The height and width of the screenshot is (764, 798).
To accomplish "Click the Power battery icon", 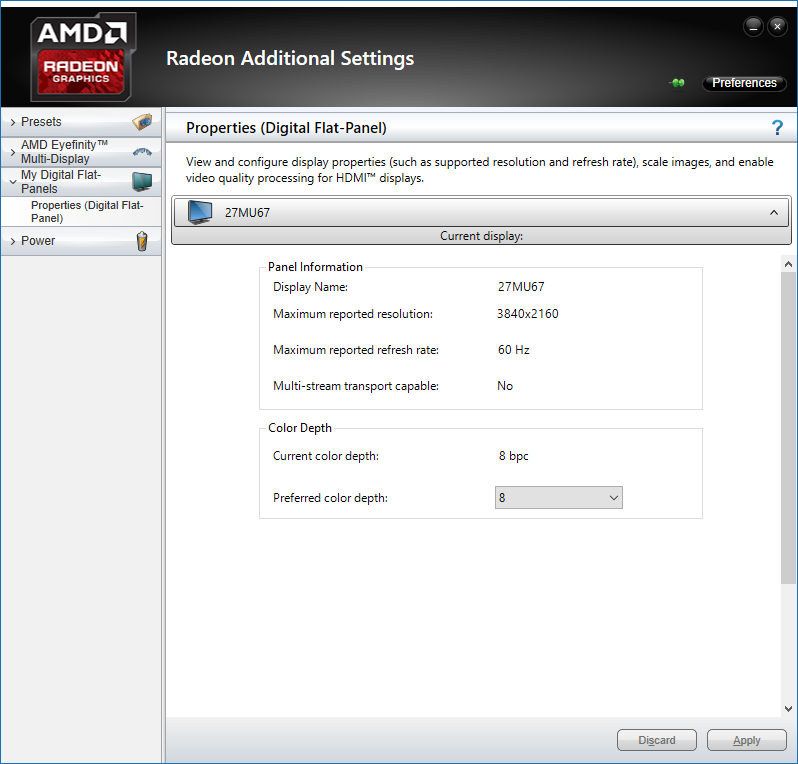I will point(142,241).
